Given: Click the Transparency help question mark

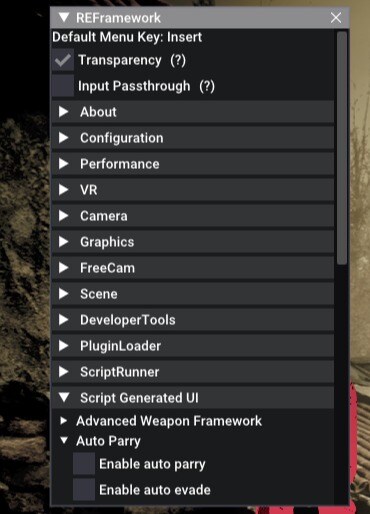Looking at the screenshot, I should pos(178,60).
